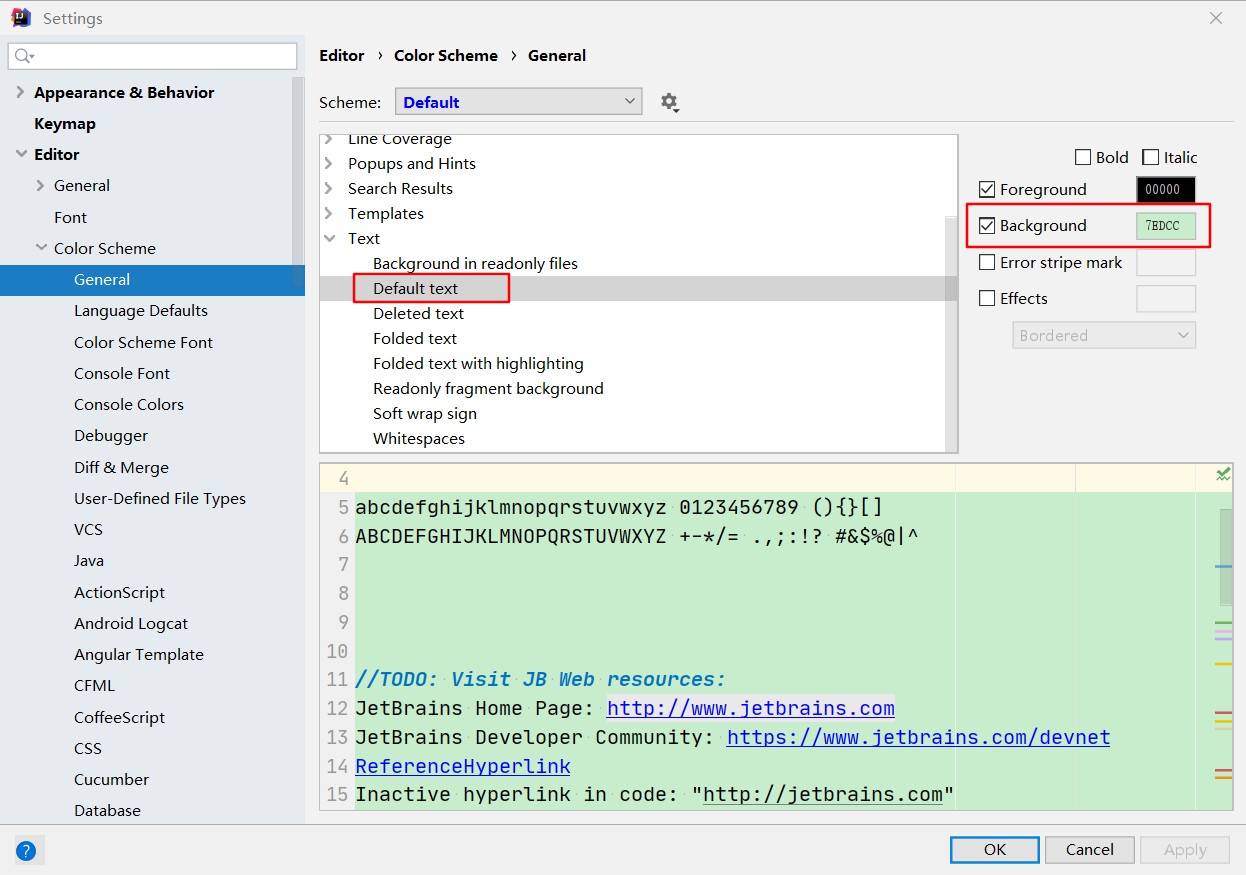Uncheck the Background checkbox

987,226
